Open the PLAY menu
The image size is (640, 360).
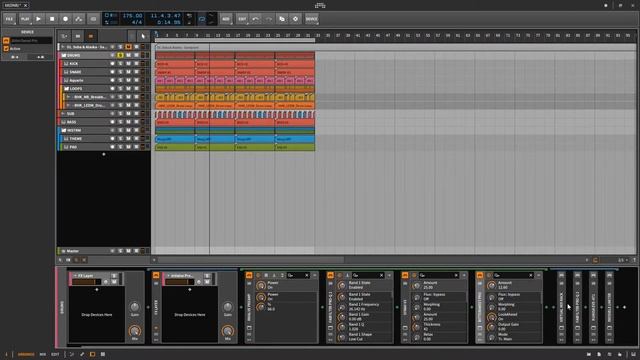pos(25,19)
